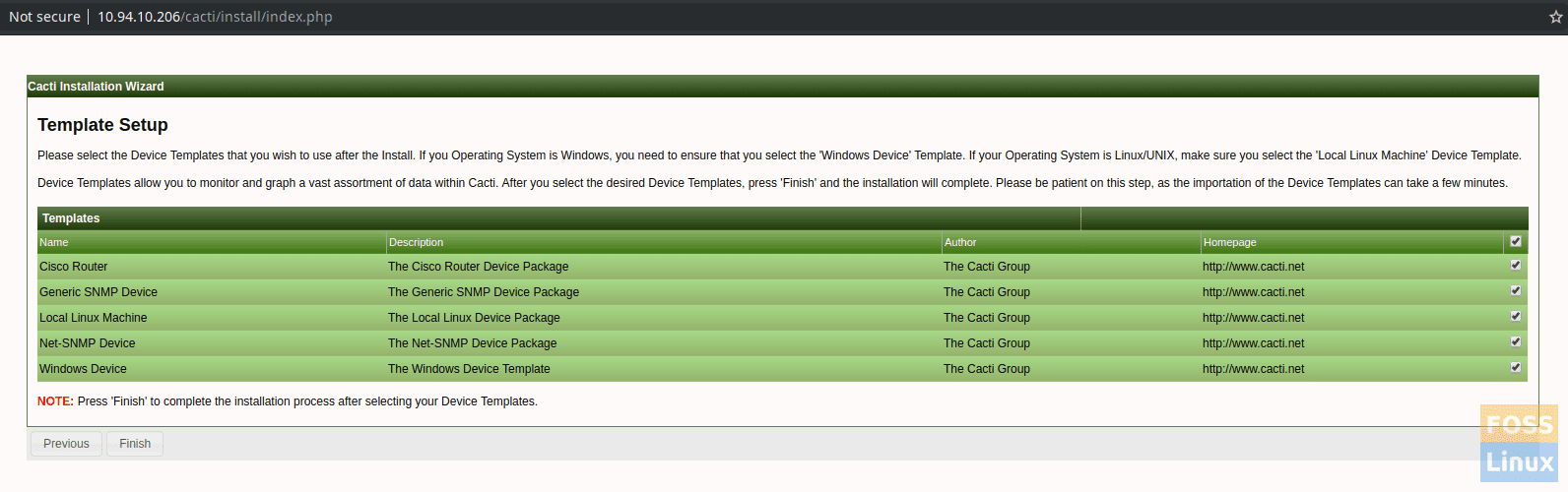The image size is (1568, 492).
Task: Click 'The Local Linux Device Package' description
Action: click(x=474, y=318)
